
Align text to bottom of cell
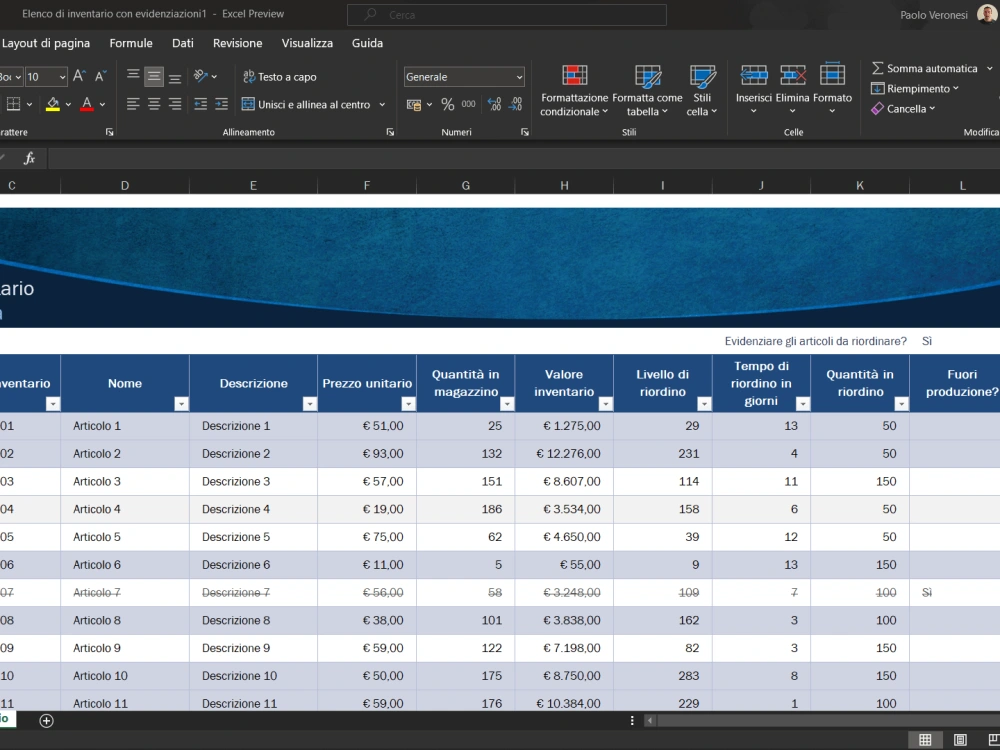[175, 77]
